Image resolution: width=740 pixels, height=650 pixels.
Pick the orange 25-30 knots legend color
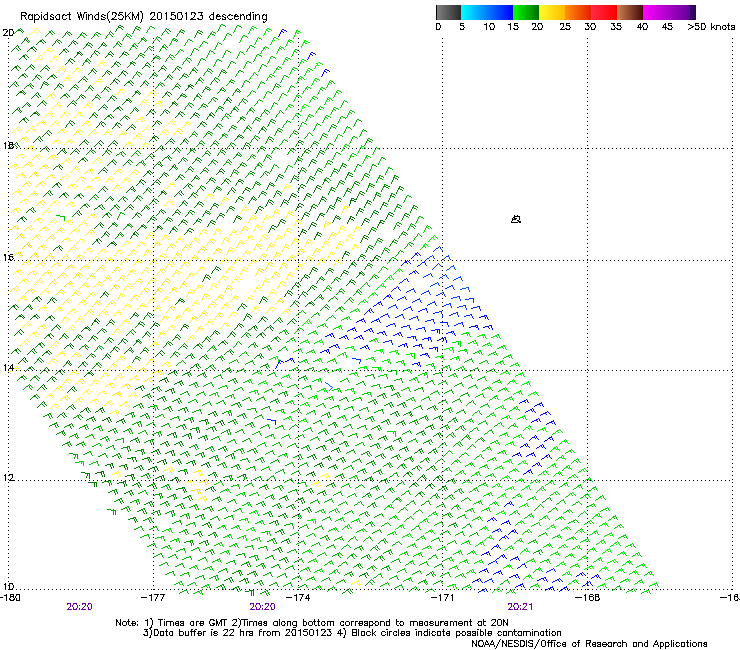578,12
